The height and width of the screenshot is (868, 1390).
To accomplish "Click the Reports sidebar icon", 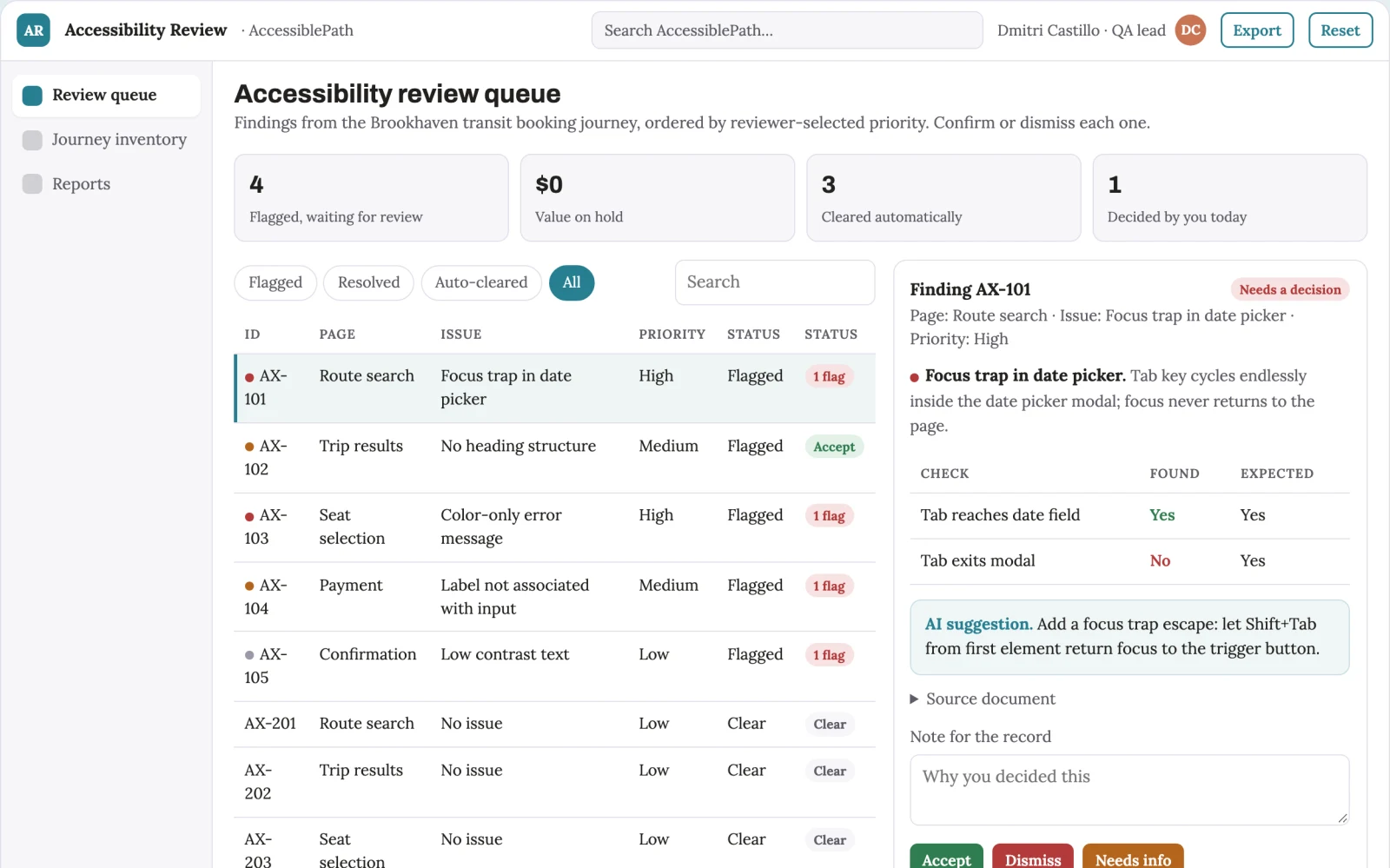I will (x=32, y=184).
